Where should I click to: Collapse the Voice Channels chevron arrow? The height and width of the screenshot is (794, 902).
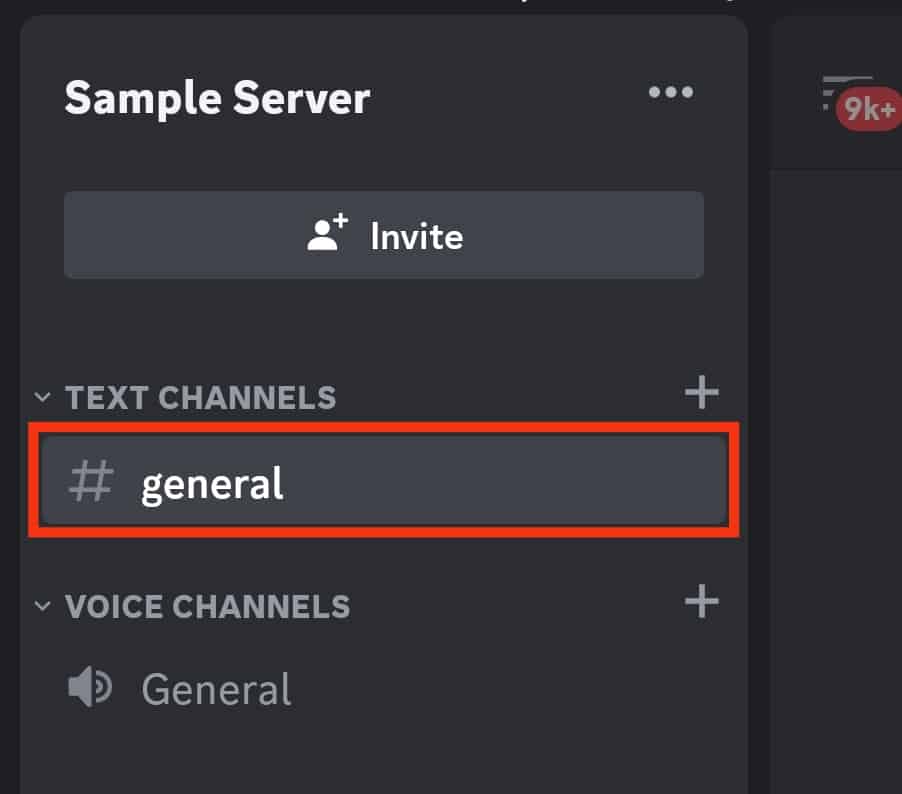pyautogui.click(x=42, y=606)
